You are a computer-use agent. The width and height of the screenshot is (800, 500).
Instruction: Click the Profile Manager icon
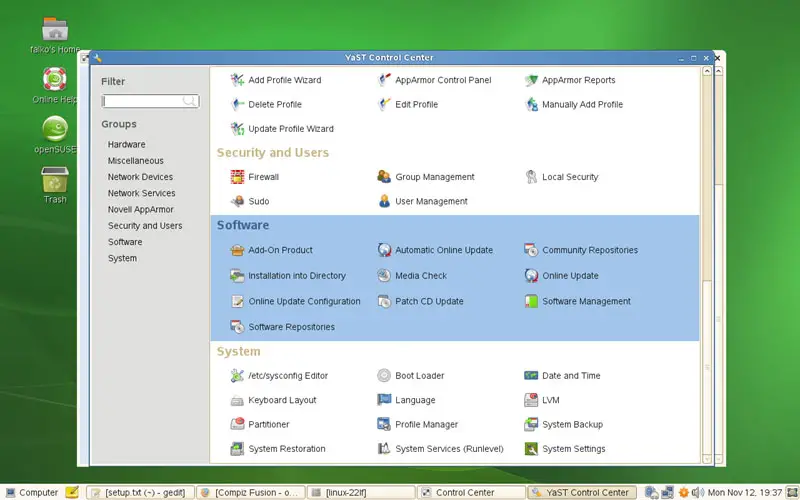pyautogui.click(x=384, y=424)
